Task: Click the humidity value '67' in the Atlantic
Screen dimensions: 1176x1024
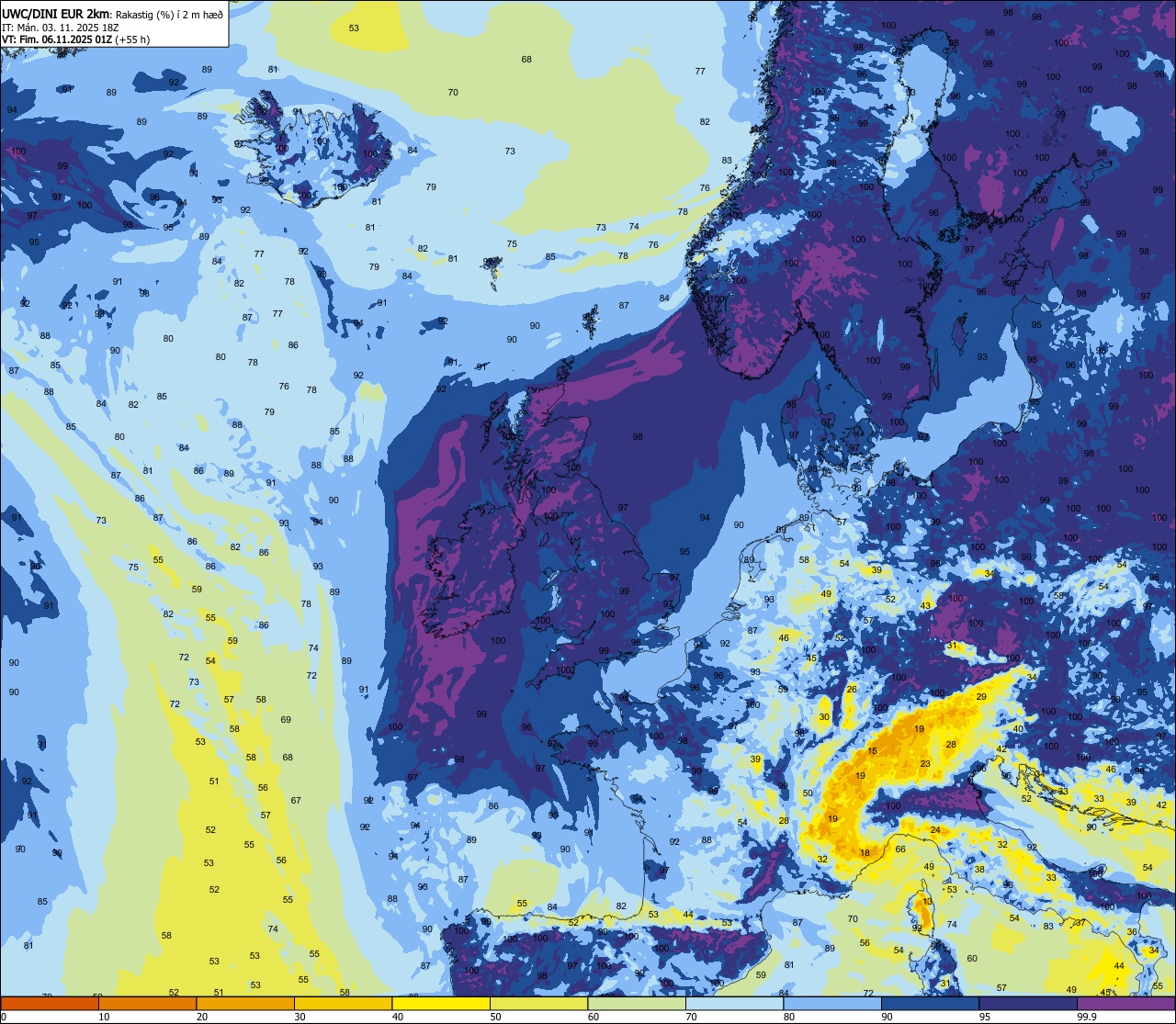Action: (296, 801)
